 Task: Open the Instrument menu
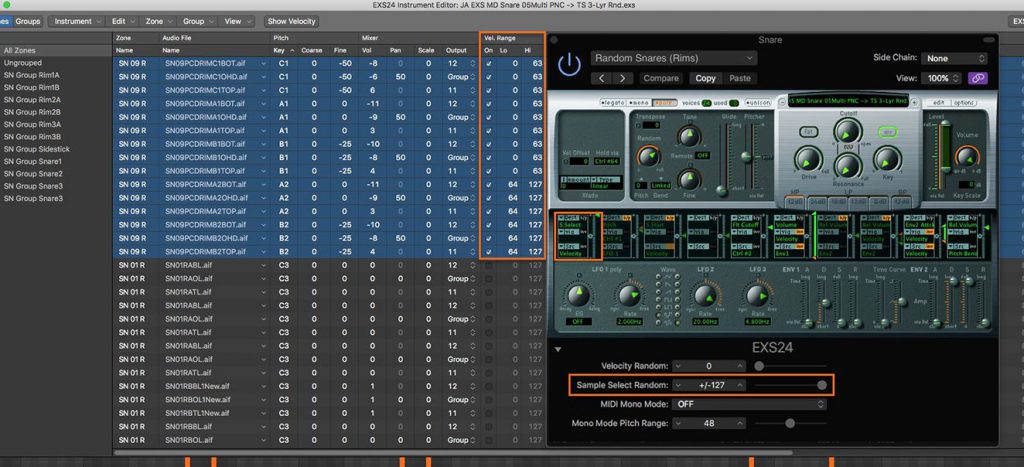point(78,21)
